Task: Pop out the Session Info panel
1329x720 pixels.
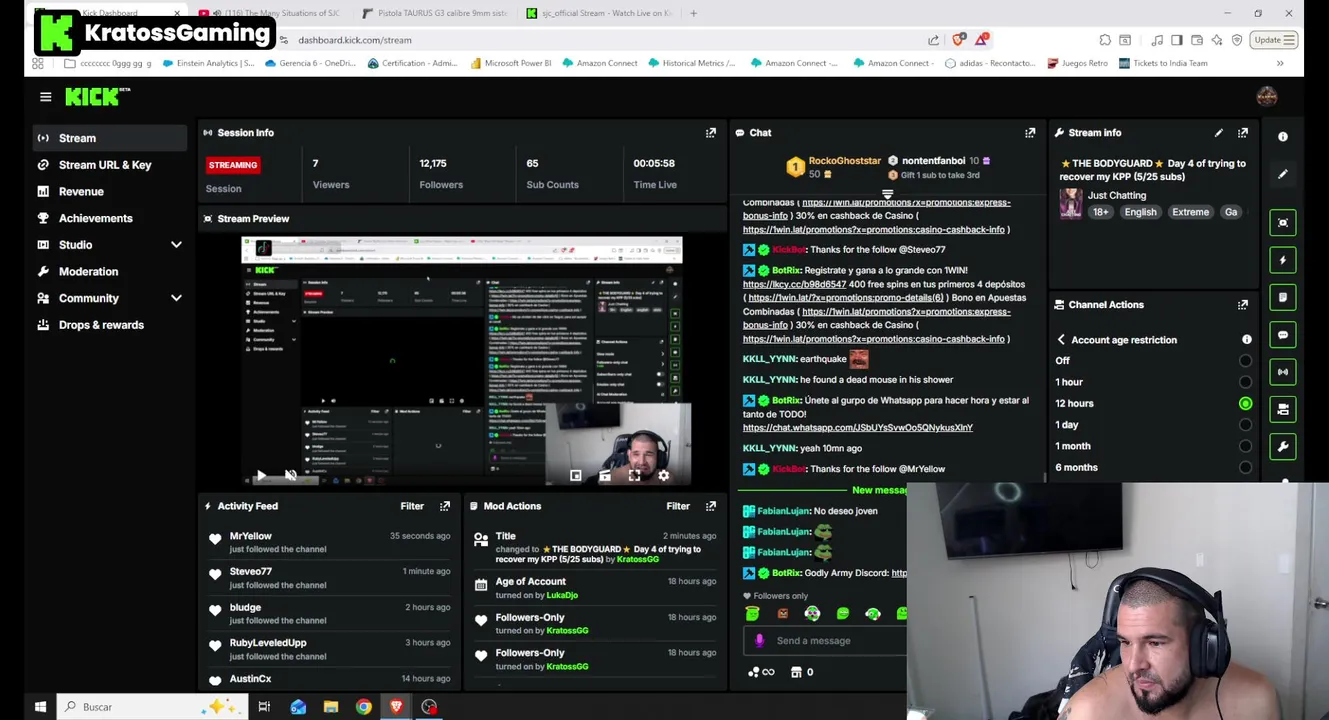Action: (x=711, y=133)
